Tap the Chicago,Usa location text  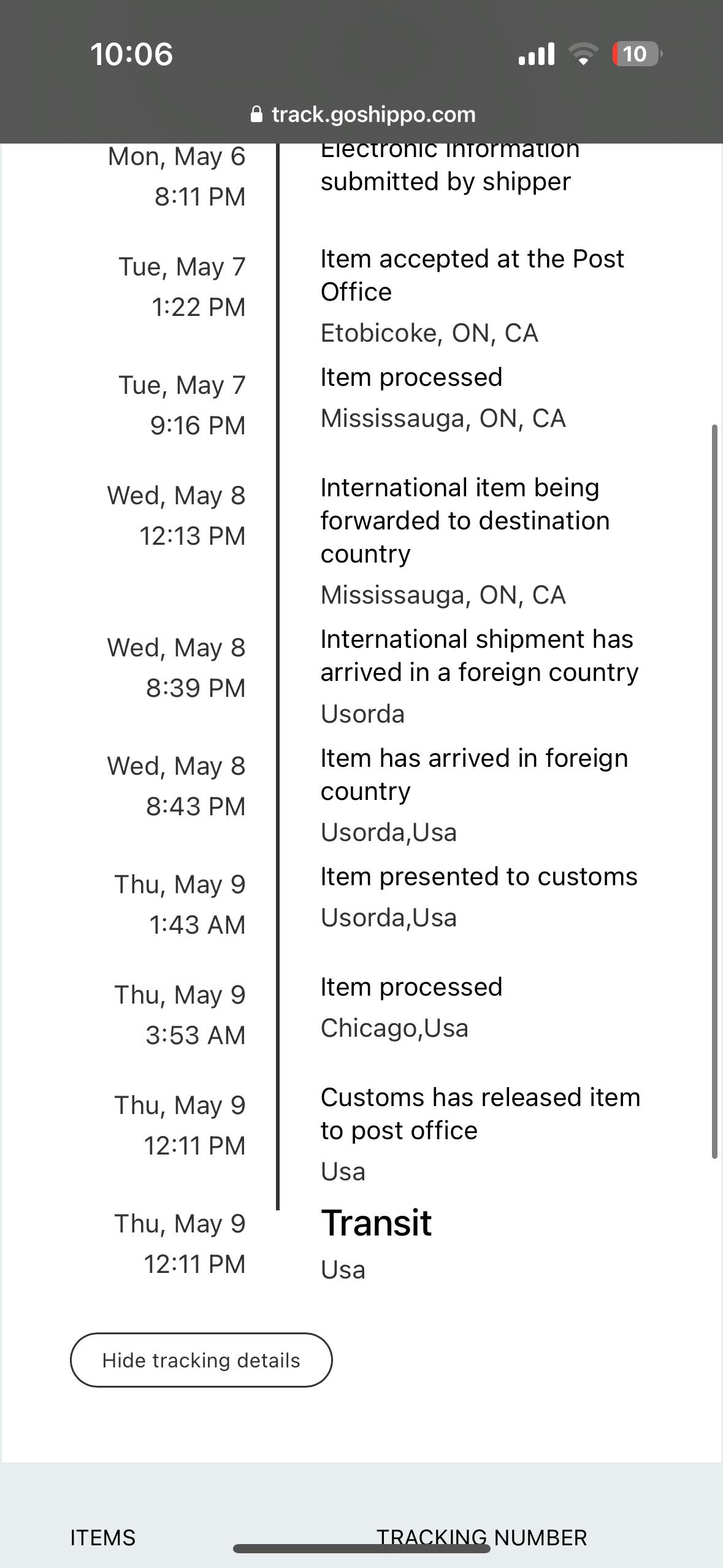pos(394,1028)
